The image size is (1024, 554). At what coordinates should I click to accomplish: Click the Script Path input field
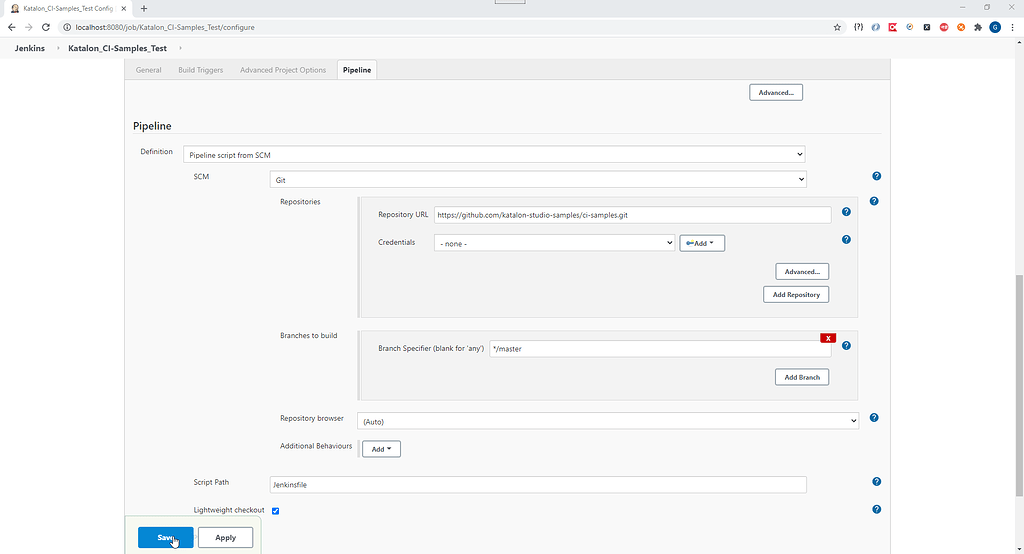click(538, 484)
